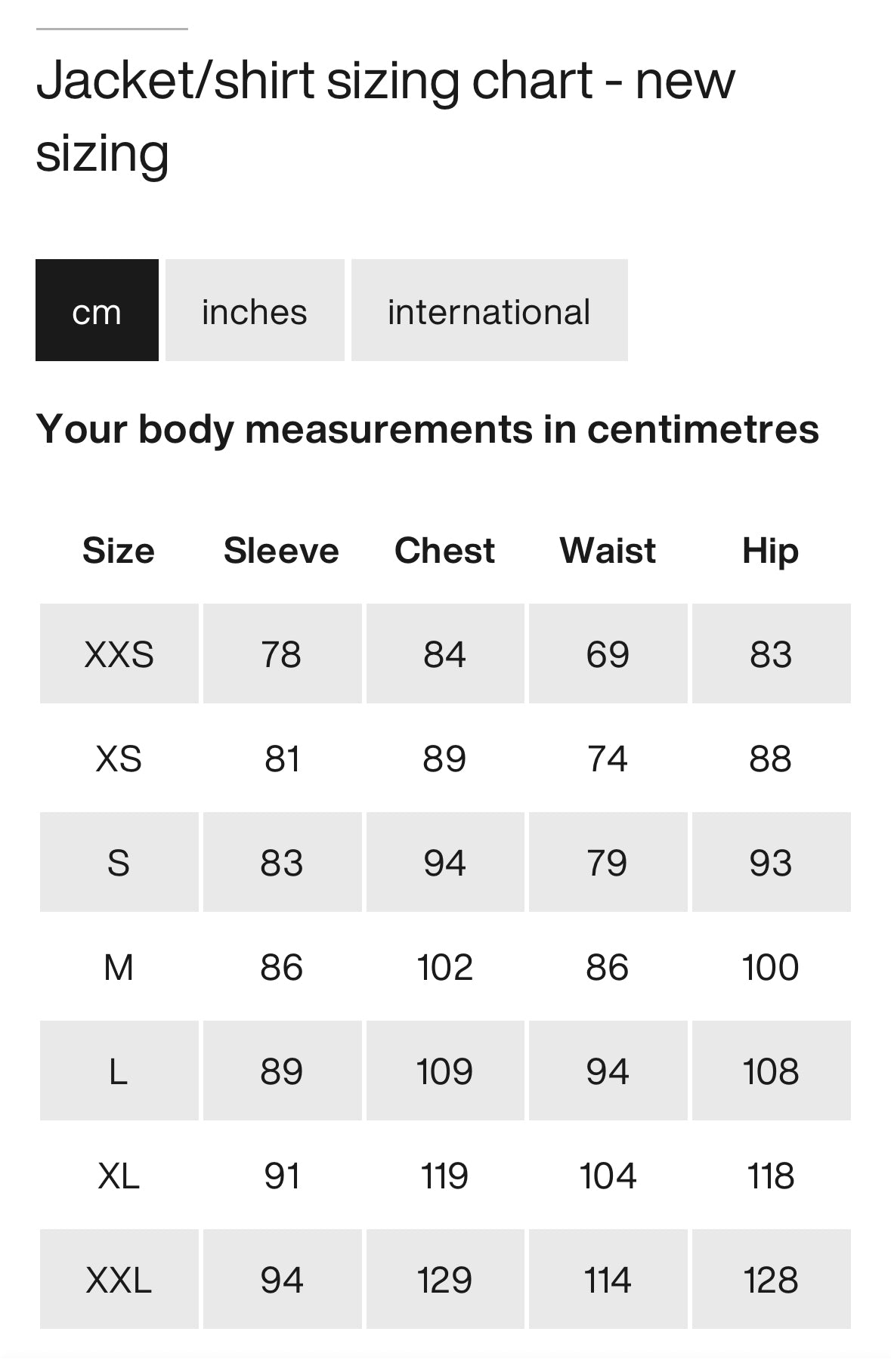Click the Chest column header
891x1372 pixels.
tap(444, 551)
